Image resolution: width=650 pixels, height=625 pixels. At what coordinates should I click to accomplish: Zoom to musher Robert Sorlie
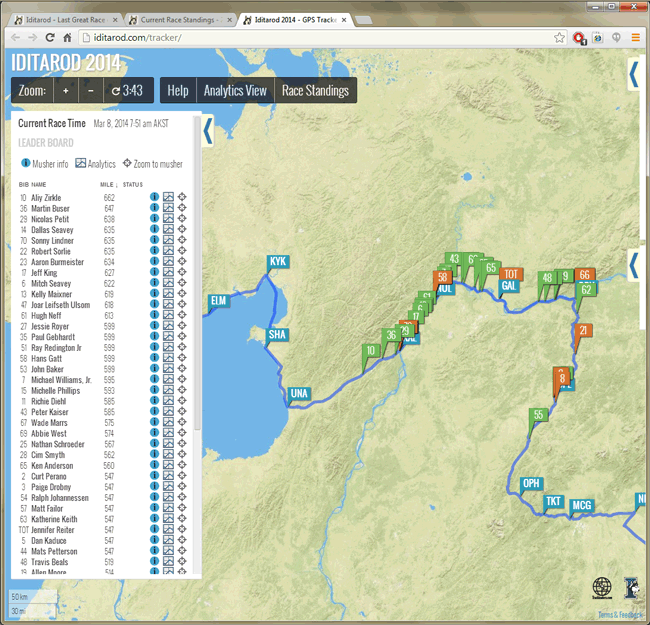pyautogui.click(x=182, y=250)
